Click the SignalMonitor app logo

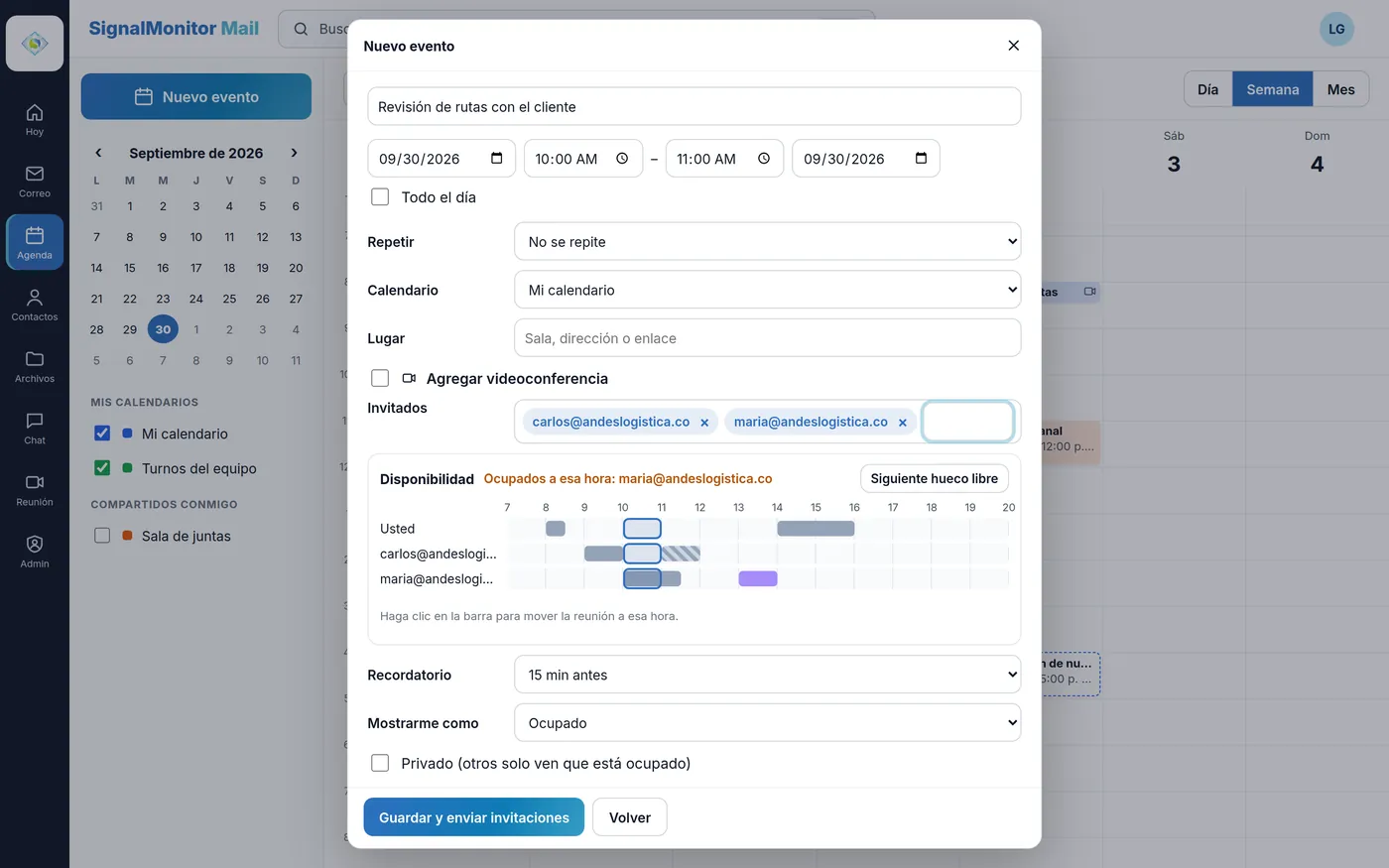point(35,44)
